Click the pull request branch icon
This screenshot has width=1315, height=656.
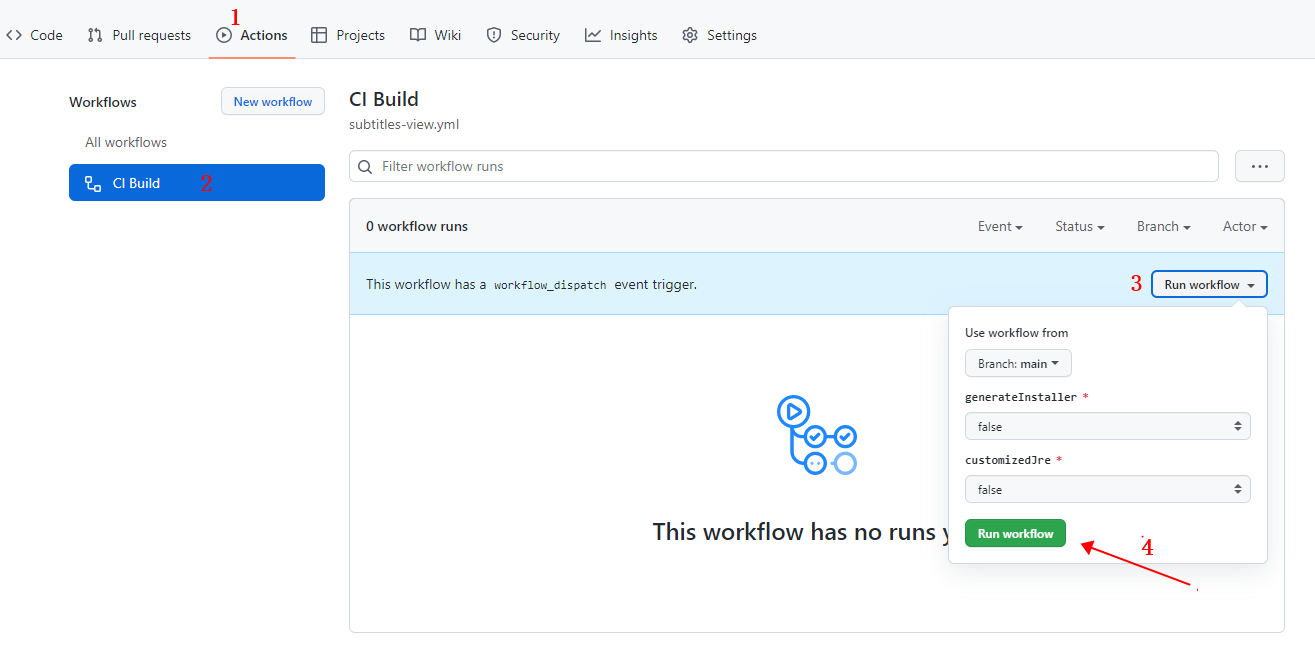95,35
